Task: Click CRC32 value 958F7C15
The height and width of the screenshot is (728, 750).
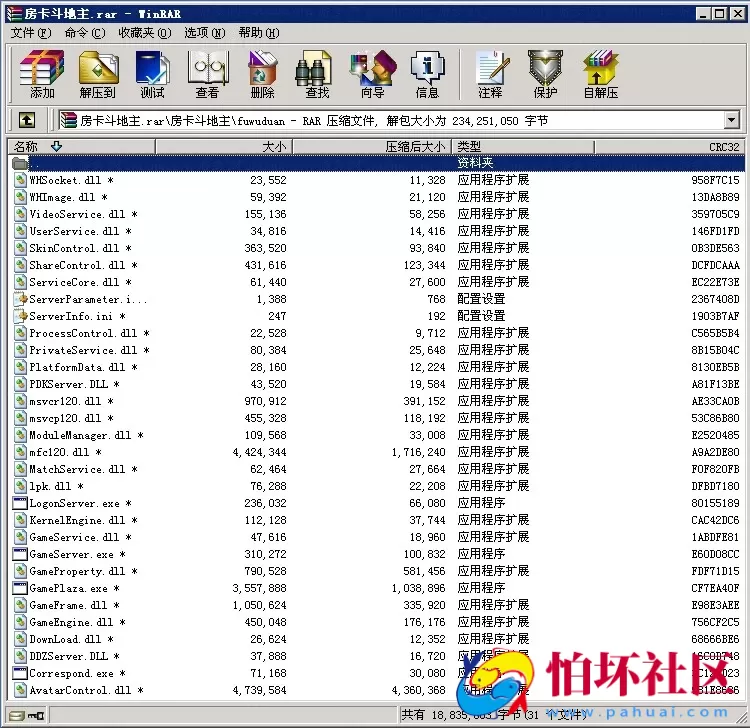Action: 715,180
